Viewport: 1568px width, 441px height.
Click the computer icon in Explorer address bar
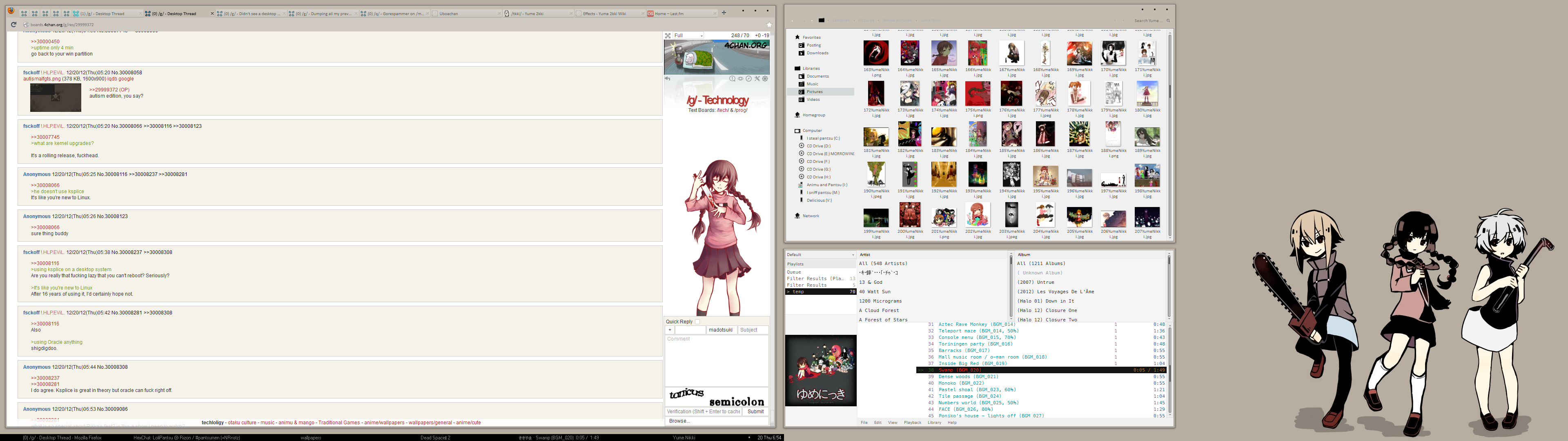click(821, 20)
